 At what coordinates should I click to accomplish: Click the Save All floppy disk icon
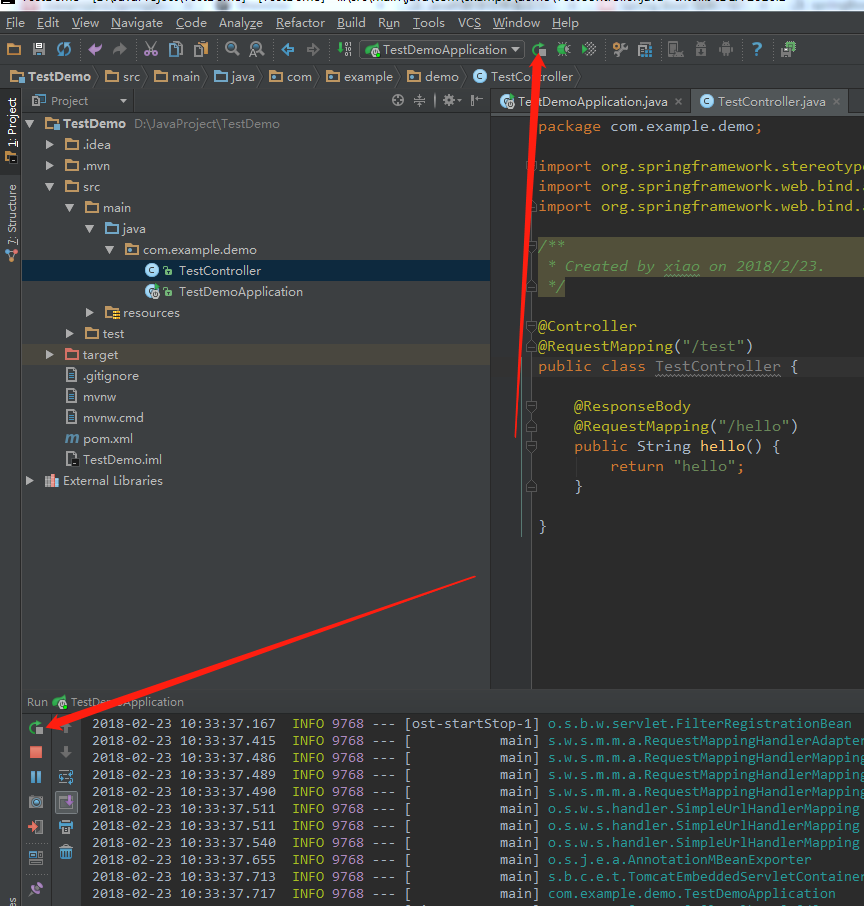39,50
